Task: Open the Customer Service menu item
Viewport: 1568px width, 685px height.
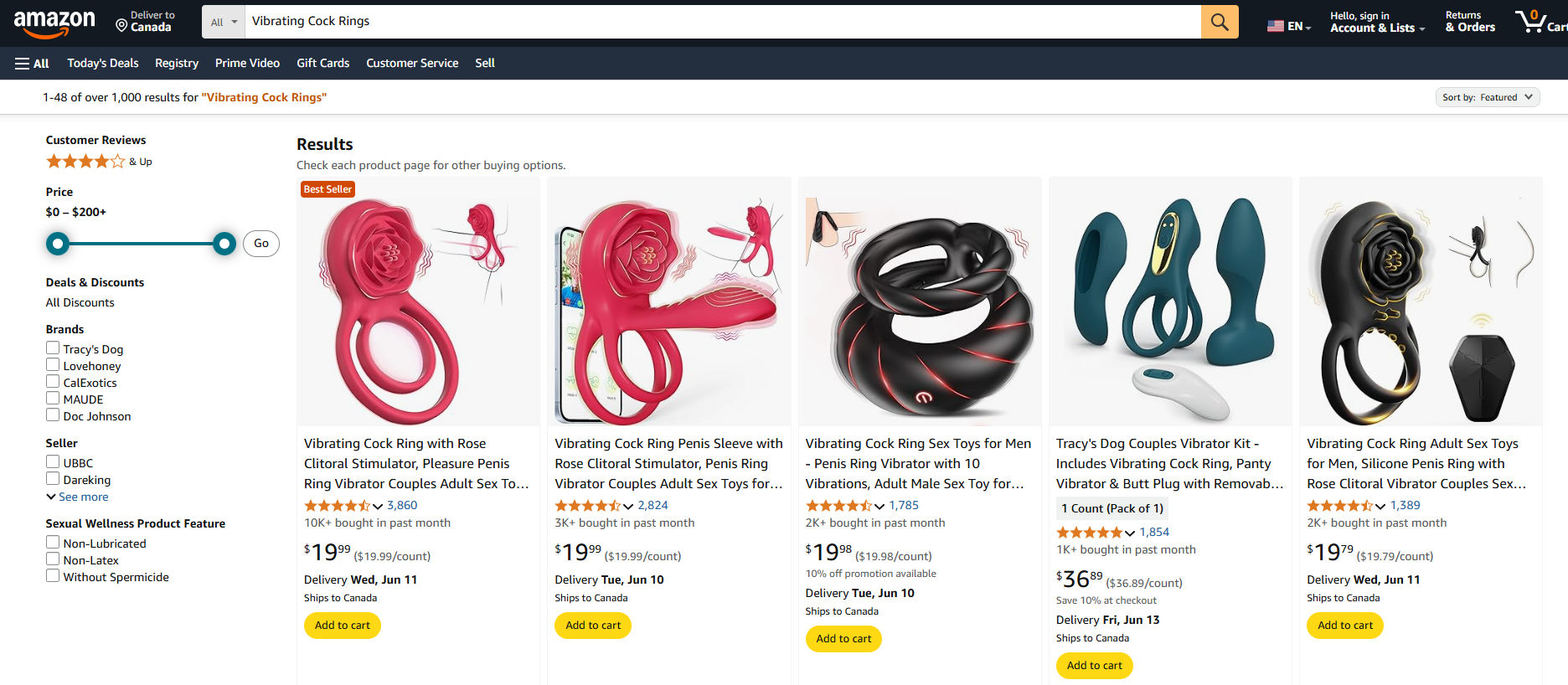Action: (412, 63)
